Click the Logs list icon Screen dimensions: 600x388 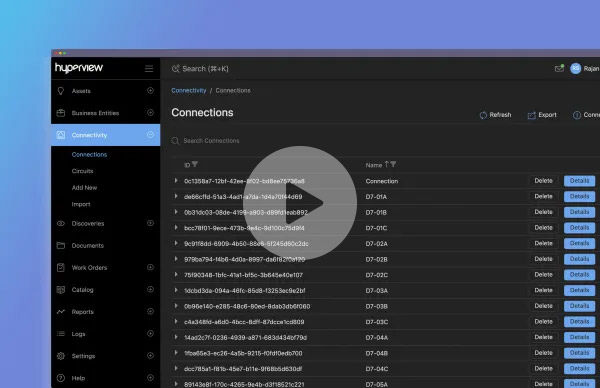pos(60,334)
